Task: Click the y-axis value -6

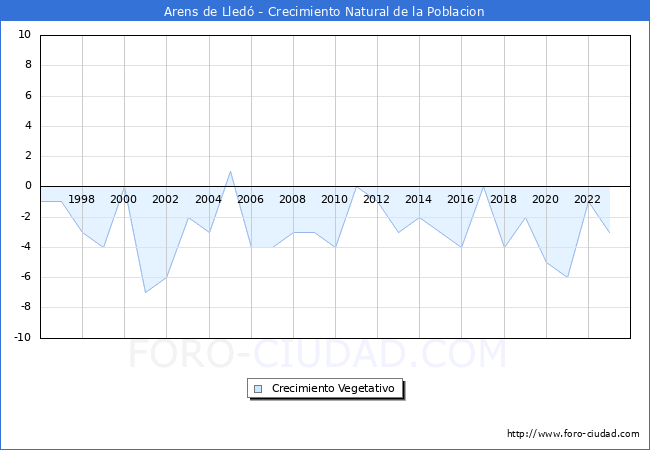Action: tap(26, 277)
